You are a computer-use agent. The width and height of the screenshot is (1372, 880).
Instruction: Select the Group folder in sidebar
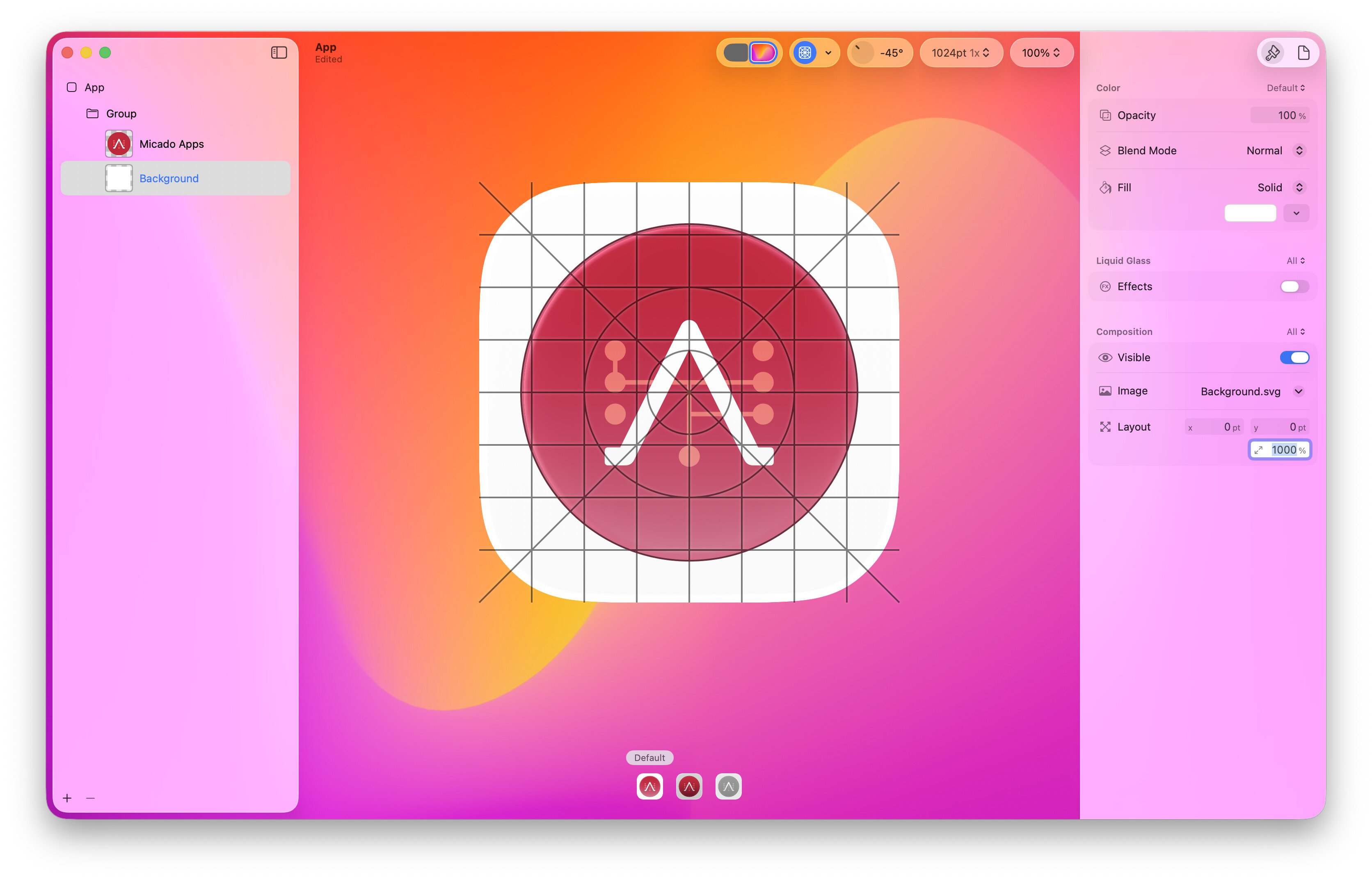pyautogui.click(x=121, y=114)
